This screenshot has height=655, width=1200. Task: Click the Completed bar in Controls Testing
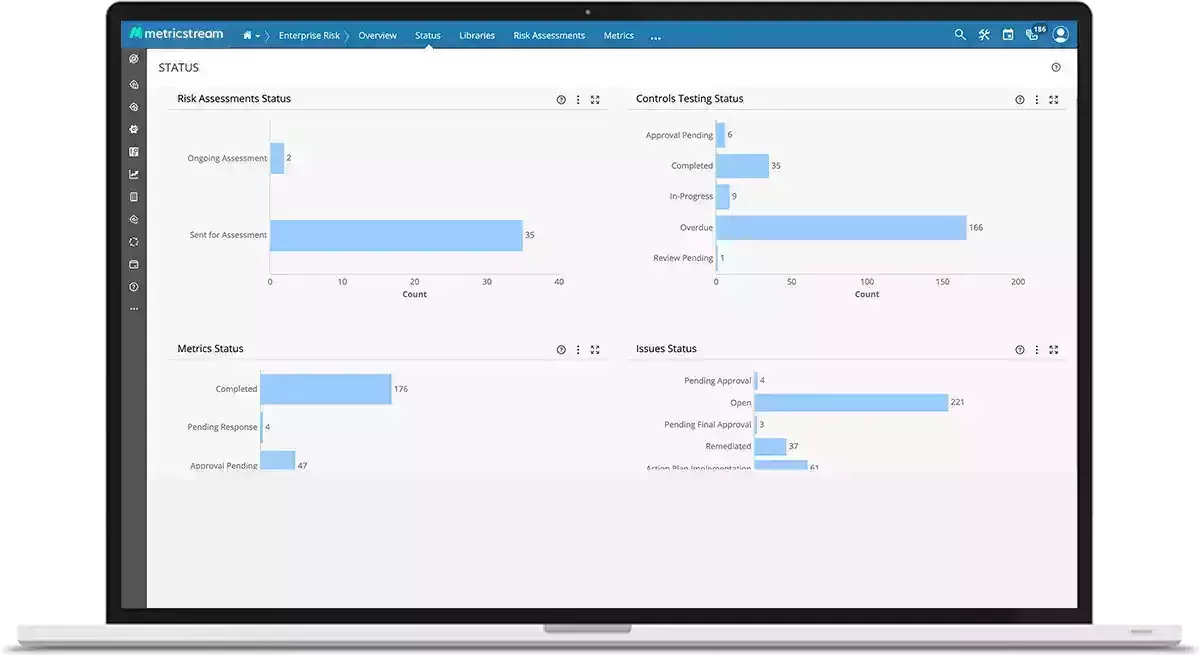tap(742, 166)
